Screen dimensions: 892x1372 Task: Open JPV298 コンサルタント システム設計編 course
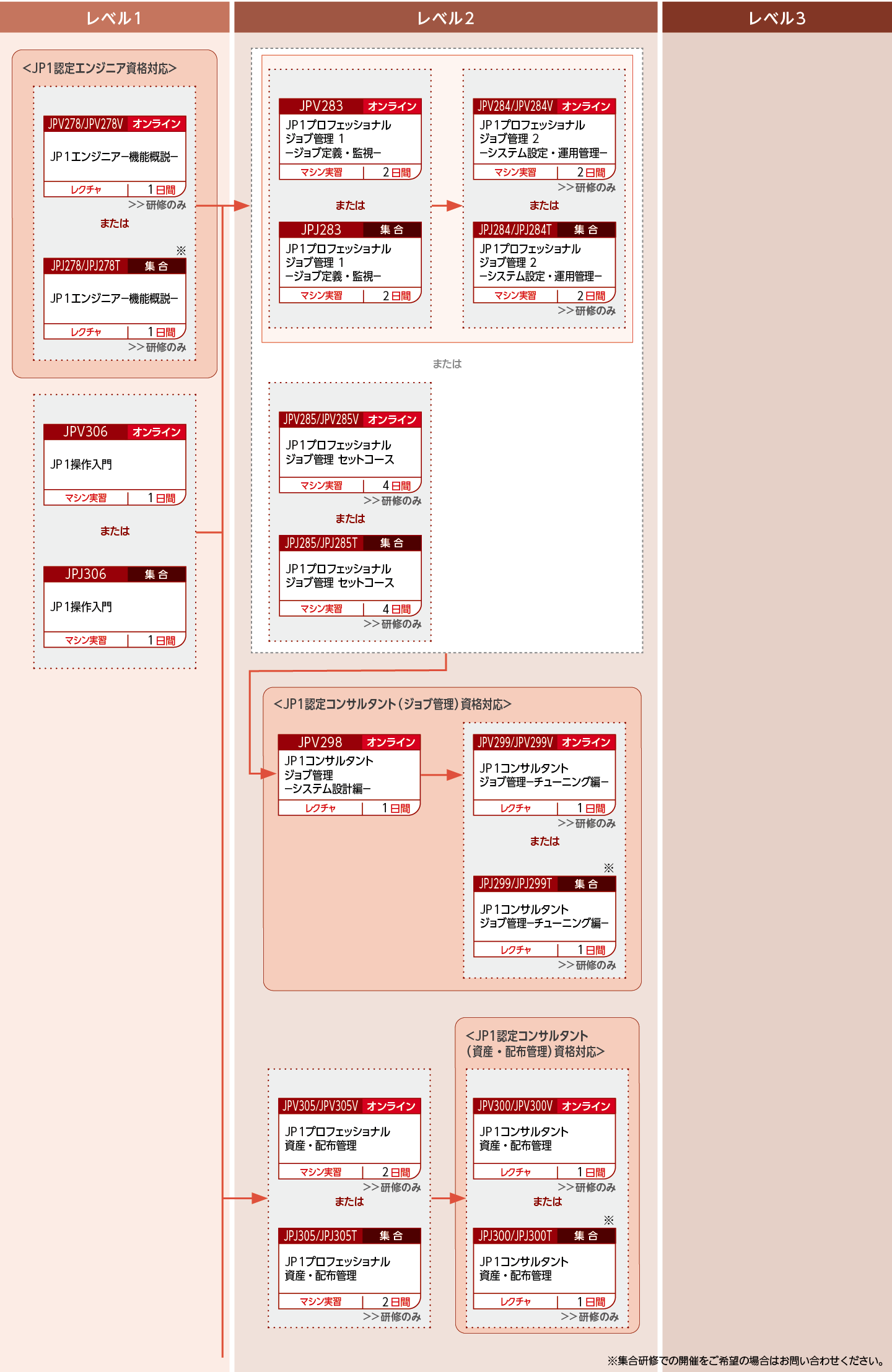[349, 775]
